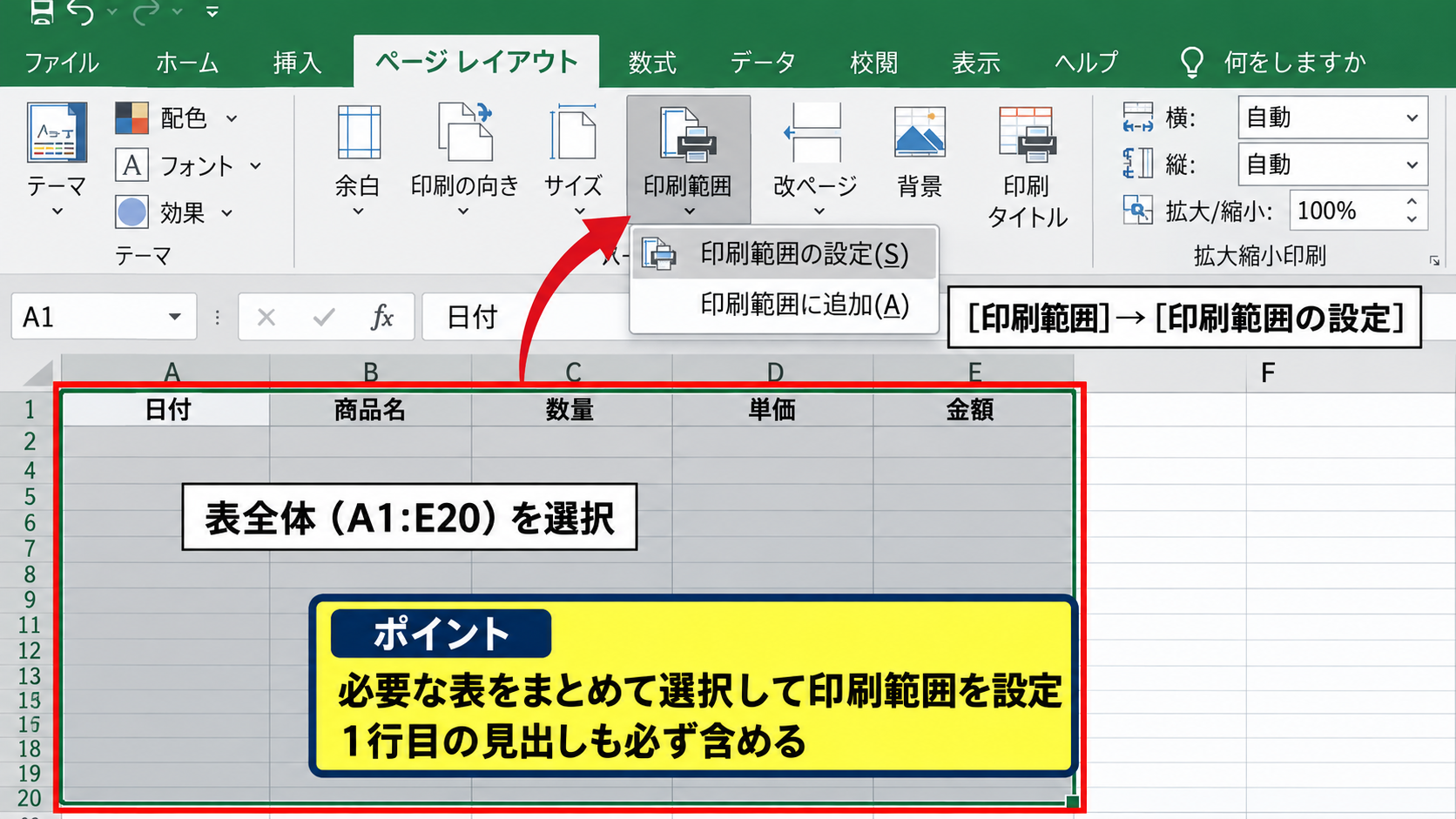The width and height of the screenshot is (1456, 819).
Task: Open the フォント theme fonts dropdown
Action: coord(189,165)
